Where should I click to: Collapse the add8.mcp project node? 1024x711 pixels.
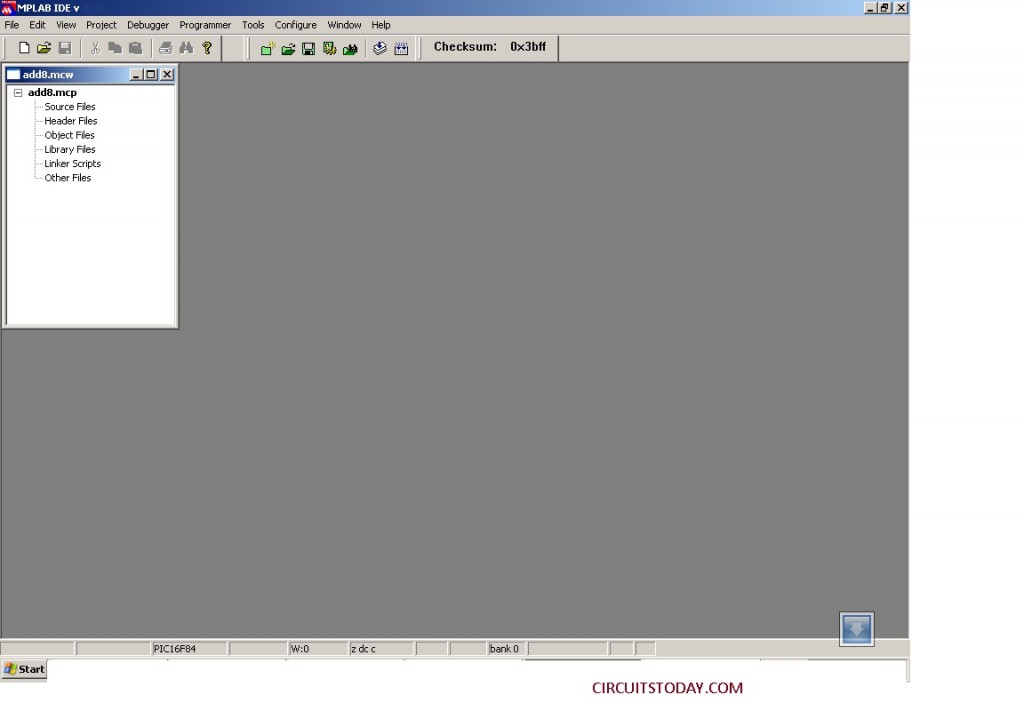(x=17, y=92)
